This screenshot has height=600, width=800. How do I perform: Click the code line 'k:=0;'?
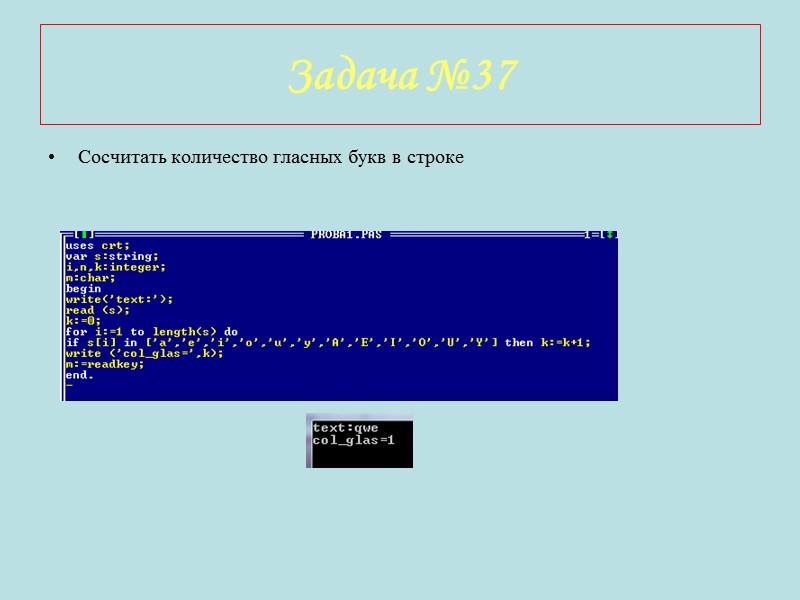click(83, 321)
